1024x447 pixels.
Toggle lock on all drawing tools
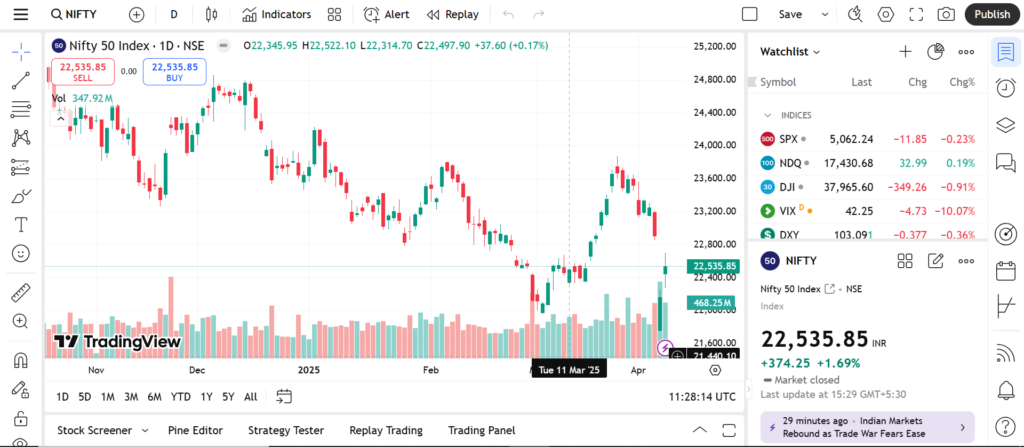tap(20, 417)
